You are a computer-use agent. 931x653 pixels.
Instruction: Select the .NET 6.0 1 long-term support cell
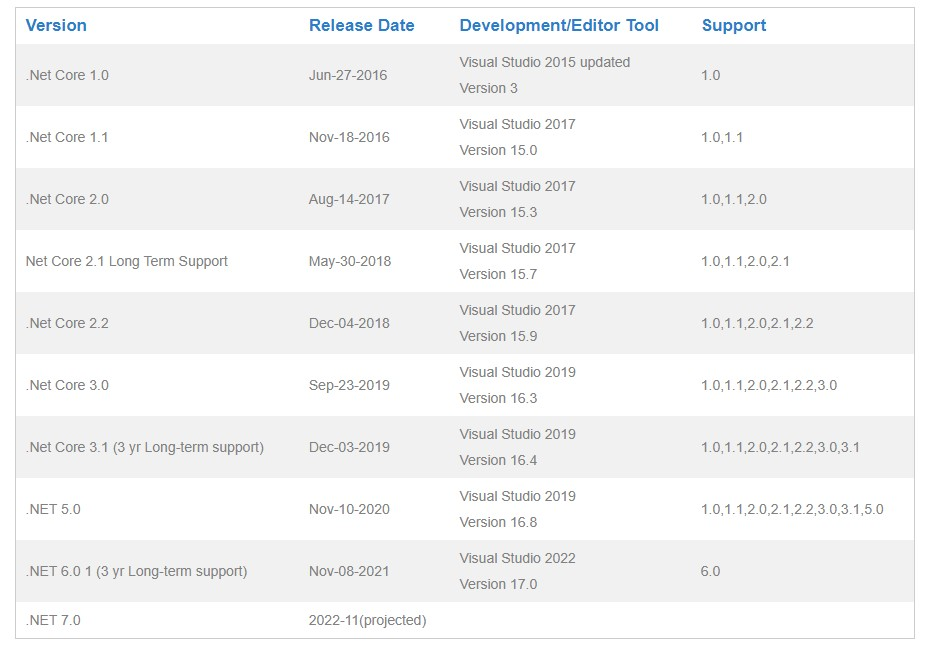click(136, 571)
